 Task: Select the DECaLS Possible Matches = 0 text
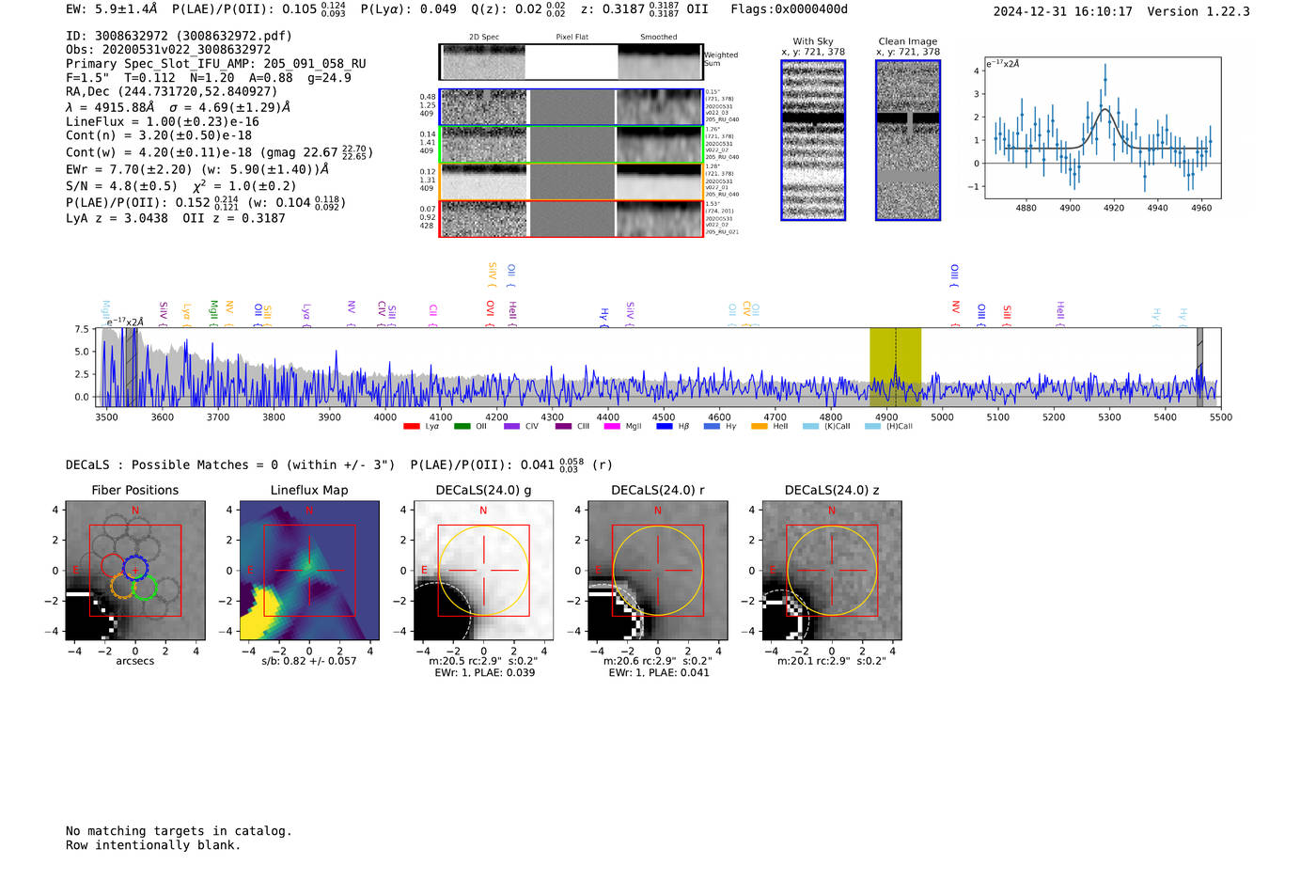pos(230,464)
